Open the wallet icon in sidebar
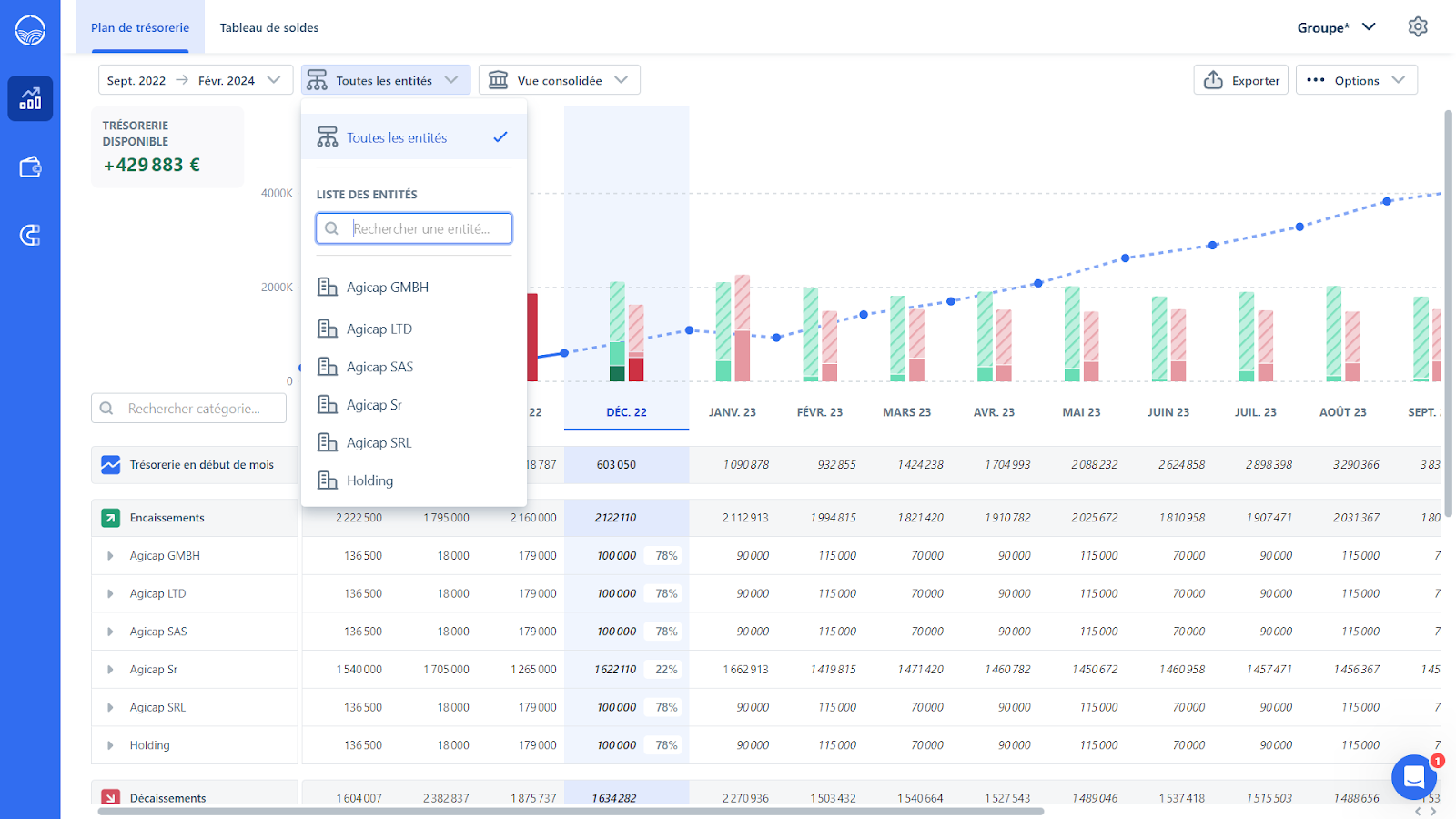The image size is (1456, 819). (30, 167)
